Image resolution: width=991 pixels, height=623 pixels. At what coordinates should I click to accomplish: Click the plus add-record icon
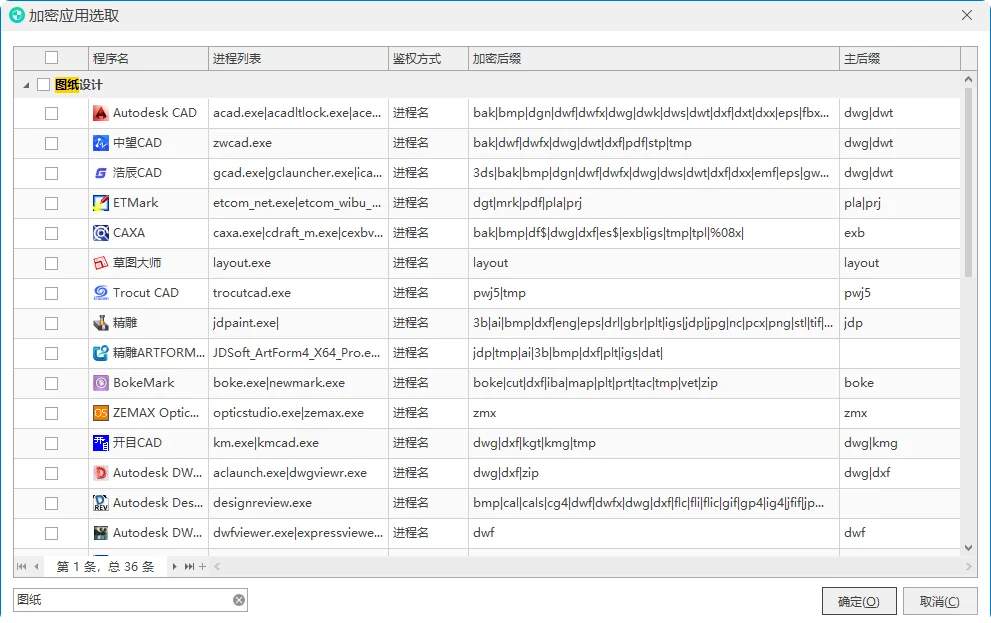(x=202, y=567)
